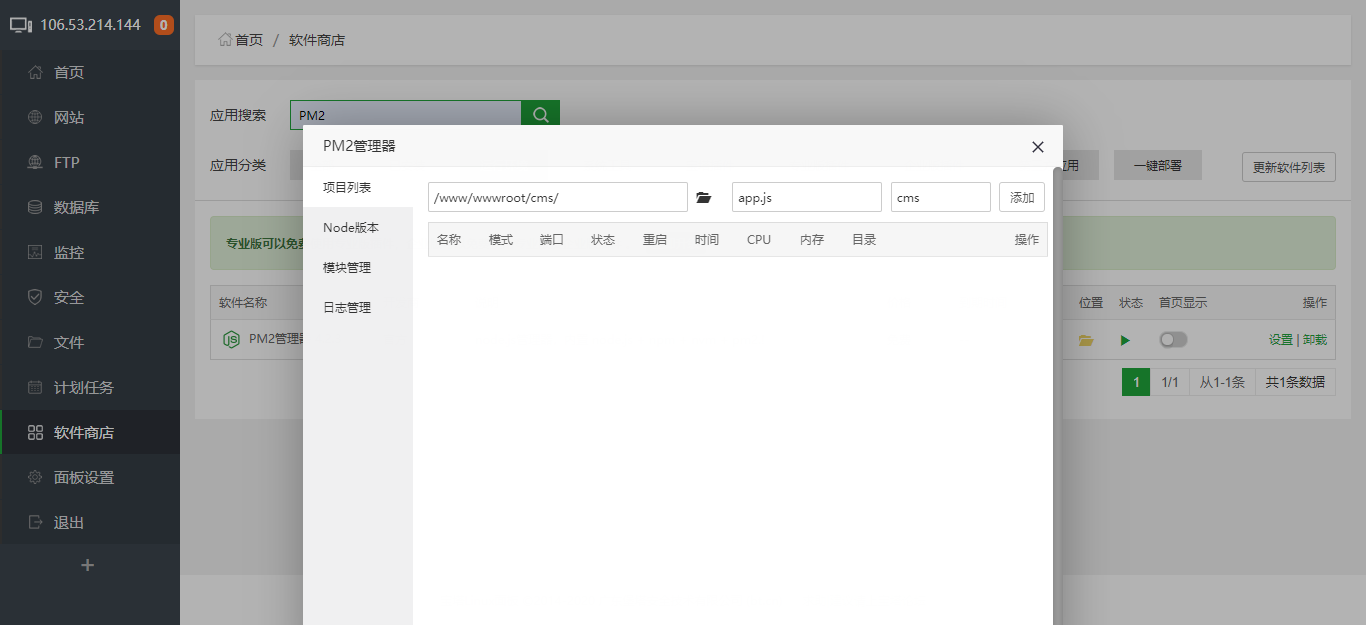
Task: Click the PM2 app search input
Action: (x=406, y=115)
